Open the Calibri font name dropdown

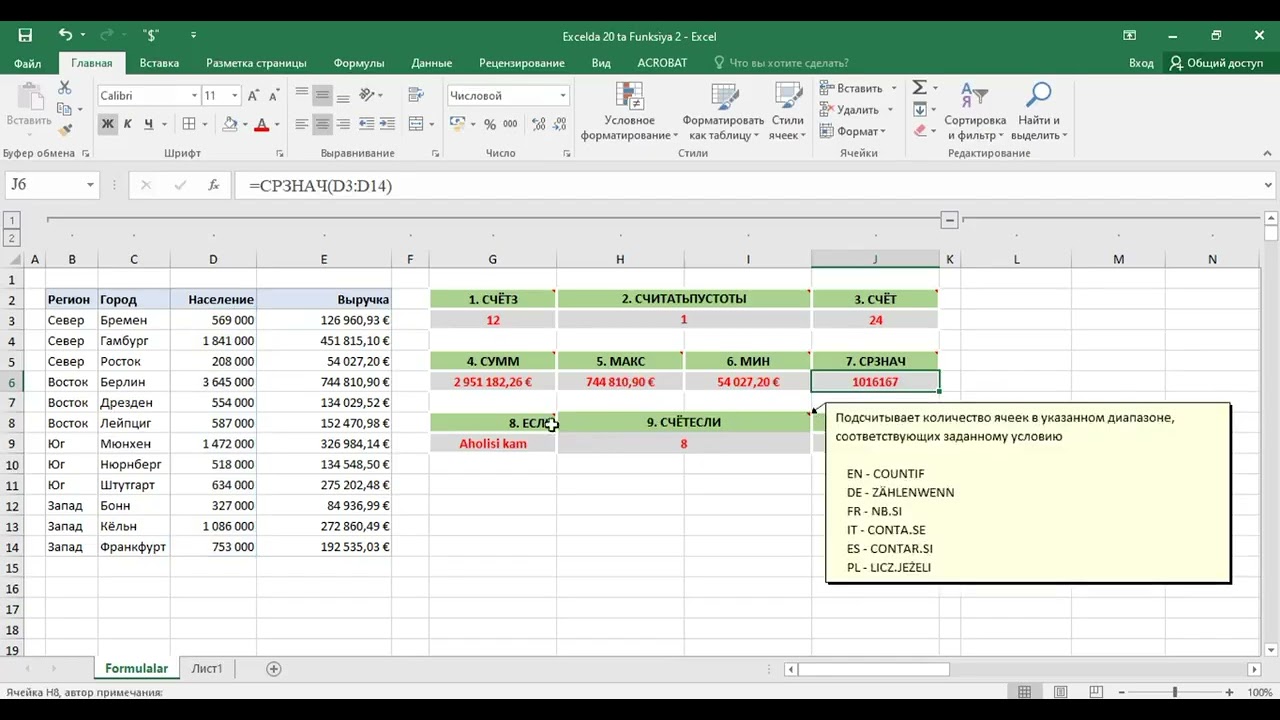coord(193,96)
